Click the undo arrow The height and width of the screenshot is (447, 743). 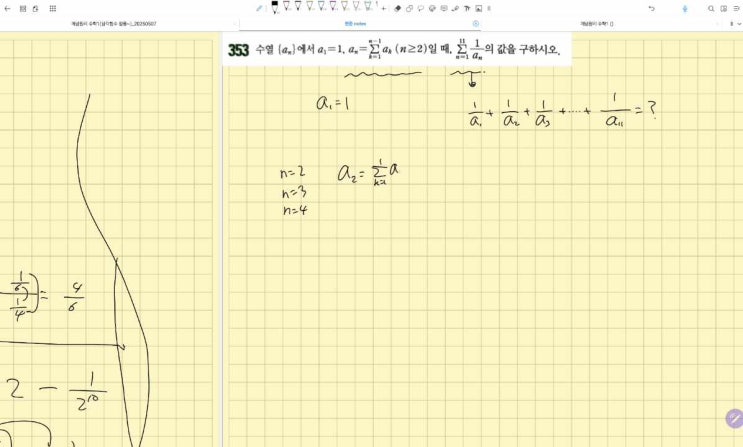pos(651,8)
